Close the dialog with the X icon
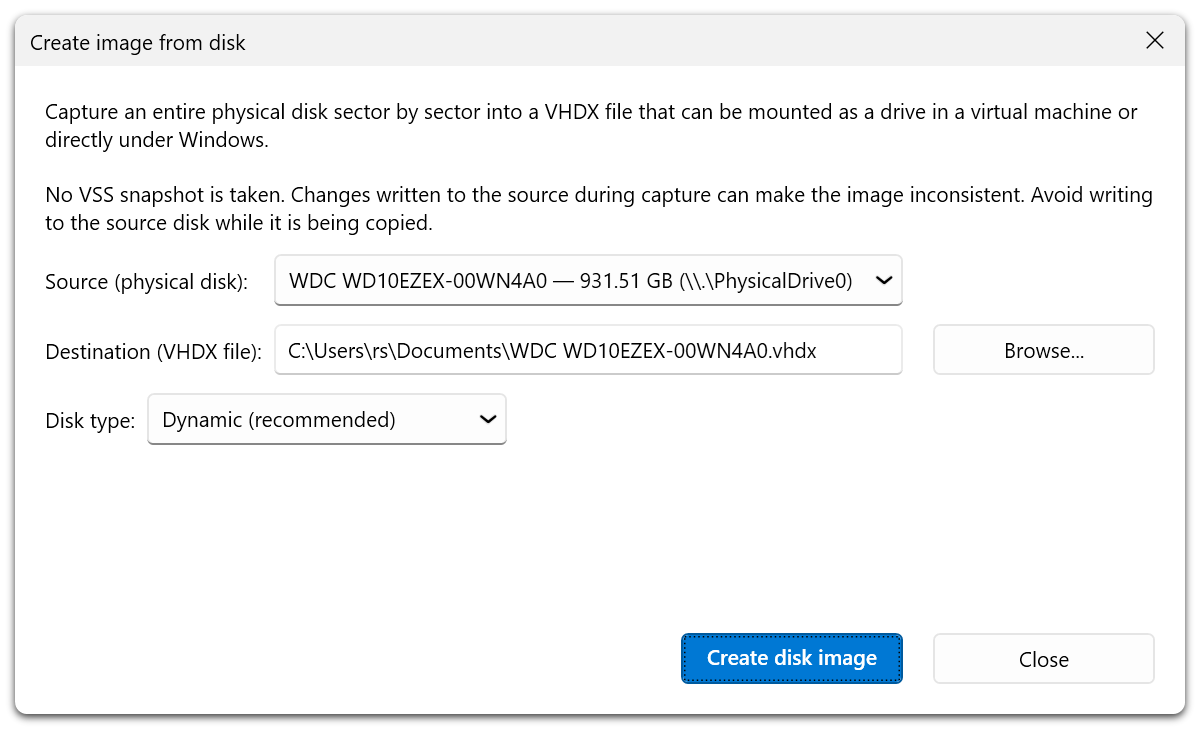 1155,41
